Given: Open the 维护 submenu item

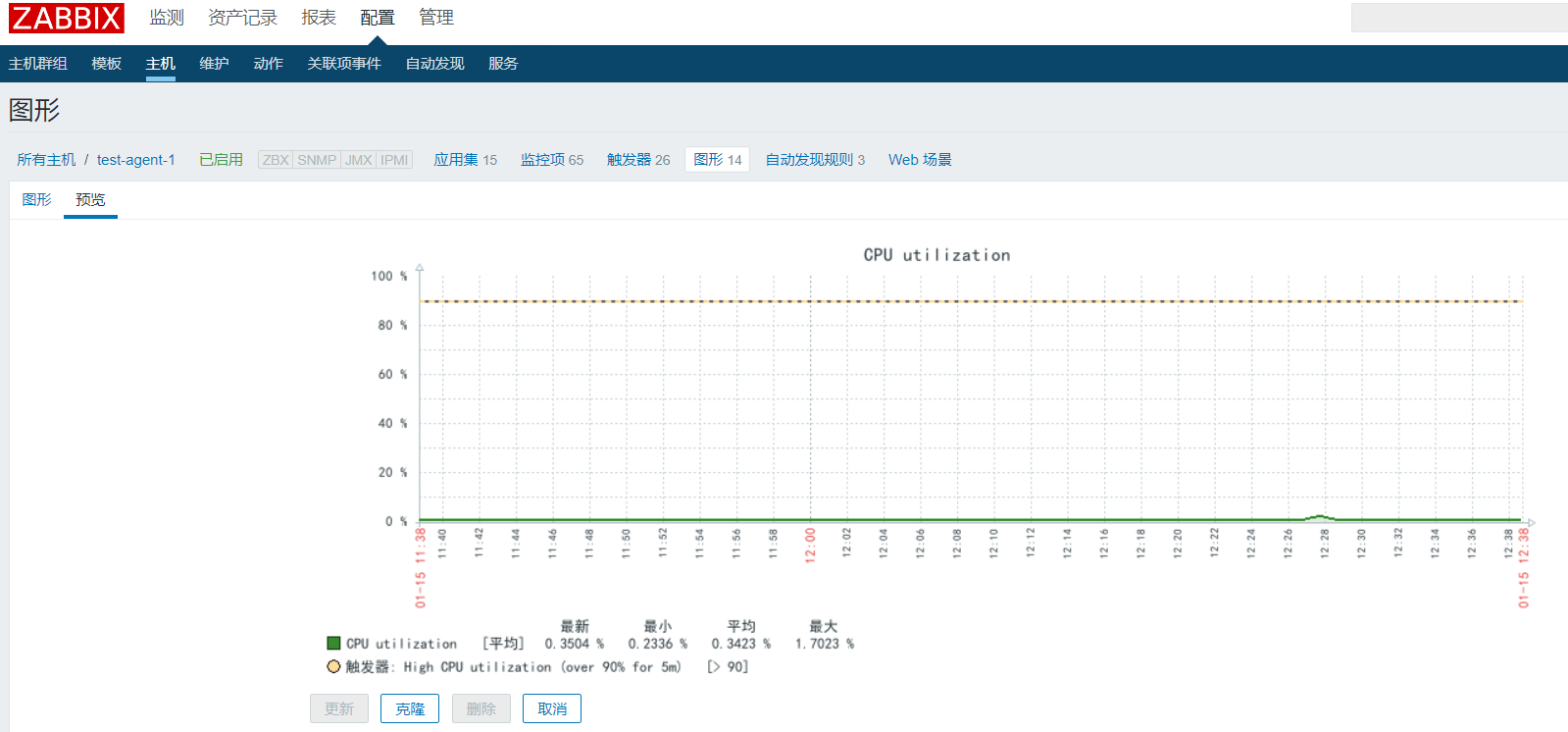Looking at the screenshot, I should (215, 64).
